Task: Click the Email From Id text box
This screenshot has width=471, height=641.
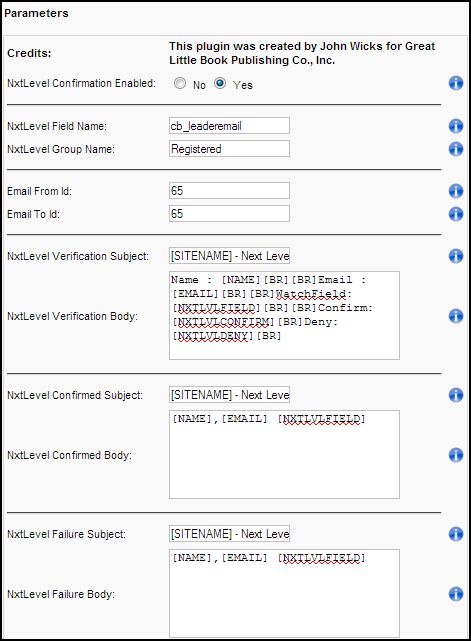Action: coord(229,191)
